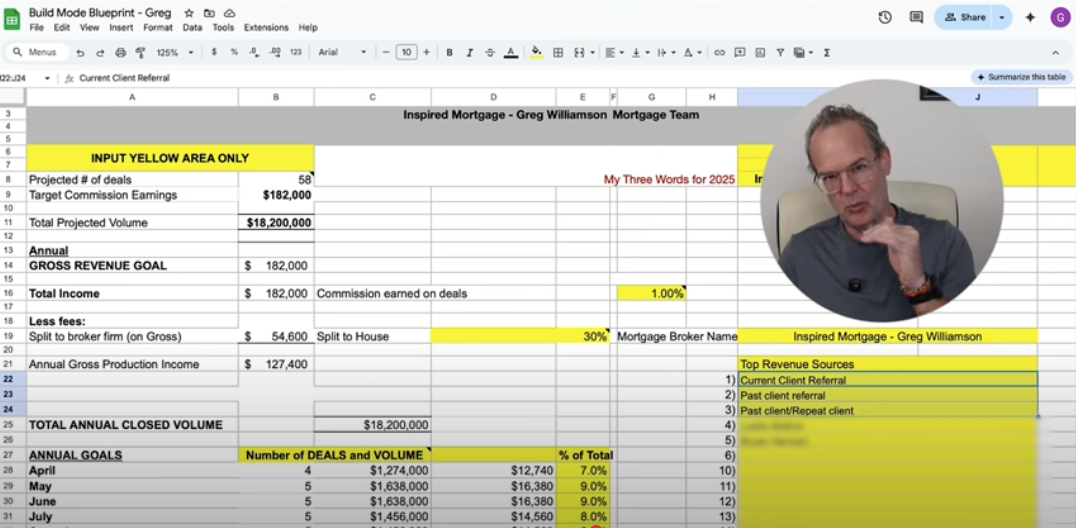Expand the arrow beside Share
Image resolution: width=1076 pixels, height=528 pixels.
[1001, 17]
